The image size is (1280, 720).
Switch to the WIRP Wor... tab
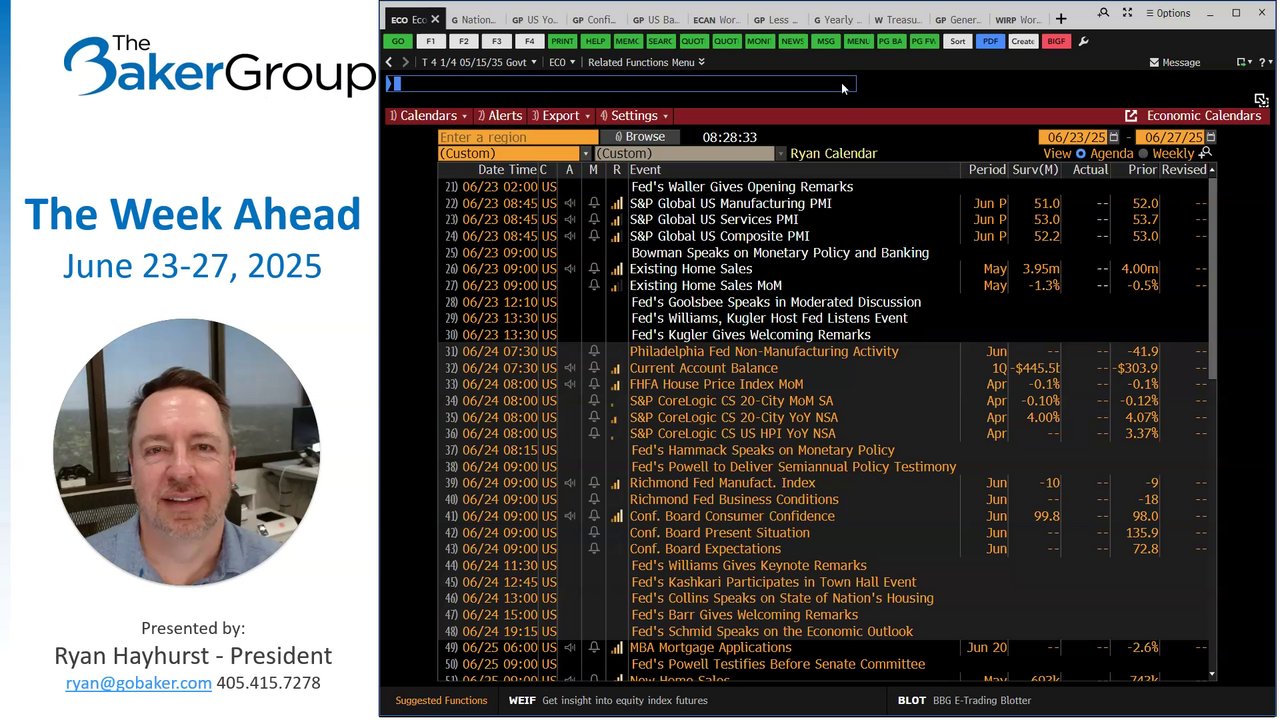[1018, 19]
